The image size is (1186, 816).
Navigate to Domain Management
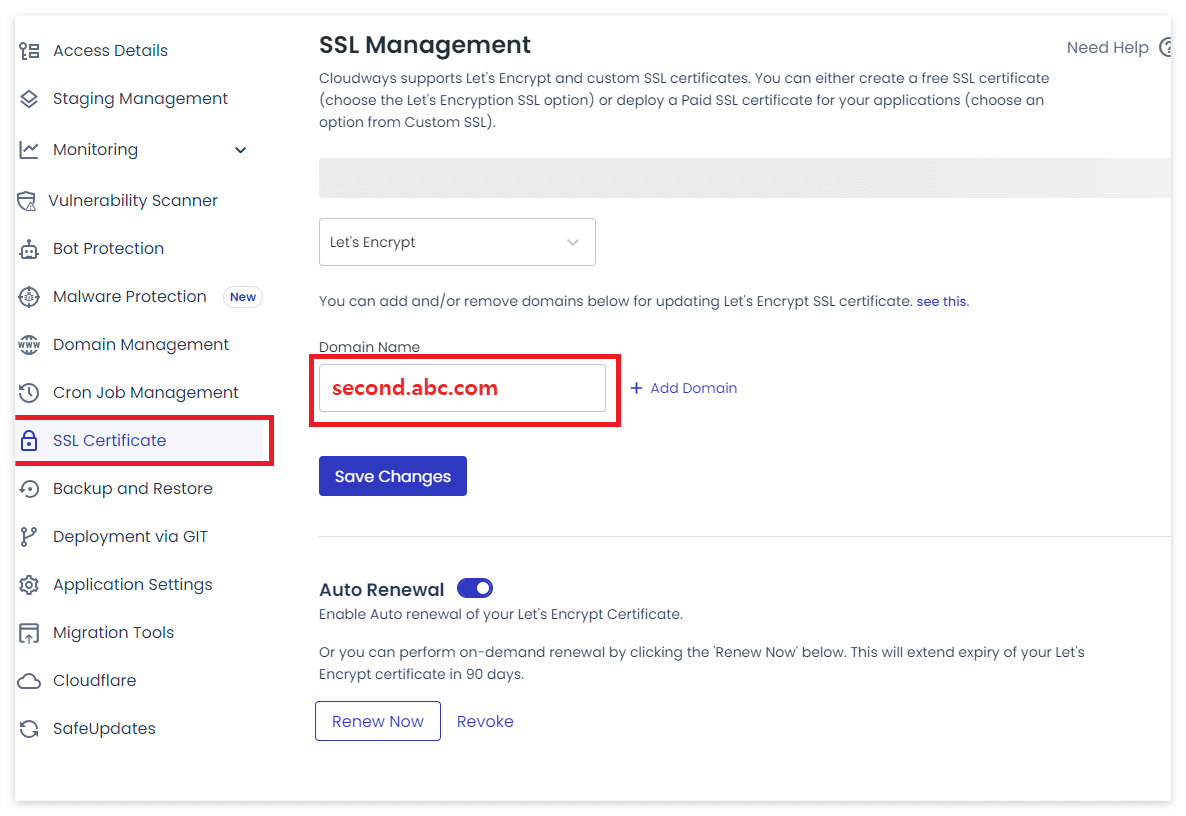pyautogui.click(x=141, y=345)
